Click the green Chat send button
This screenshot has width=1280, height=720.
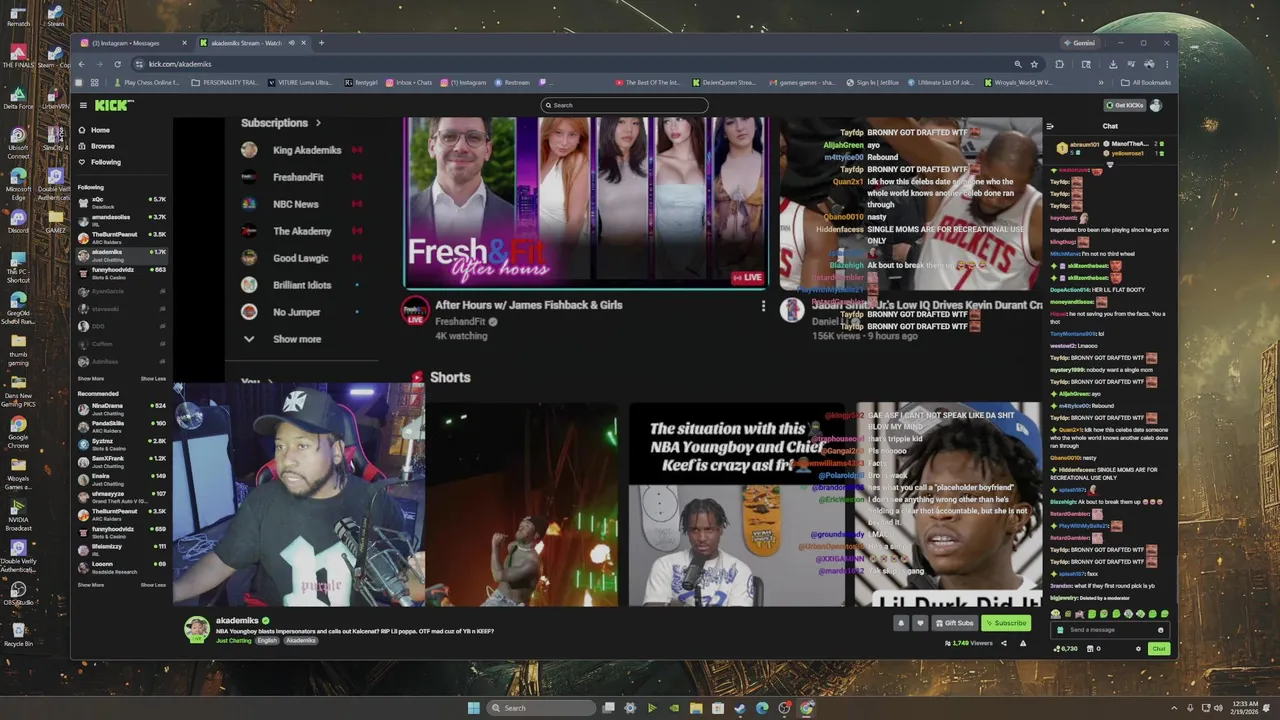1159,649
